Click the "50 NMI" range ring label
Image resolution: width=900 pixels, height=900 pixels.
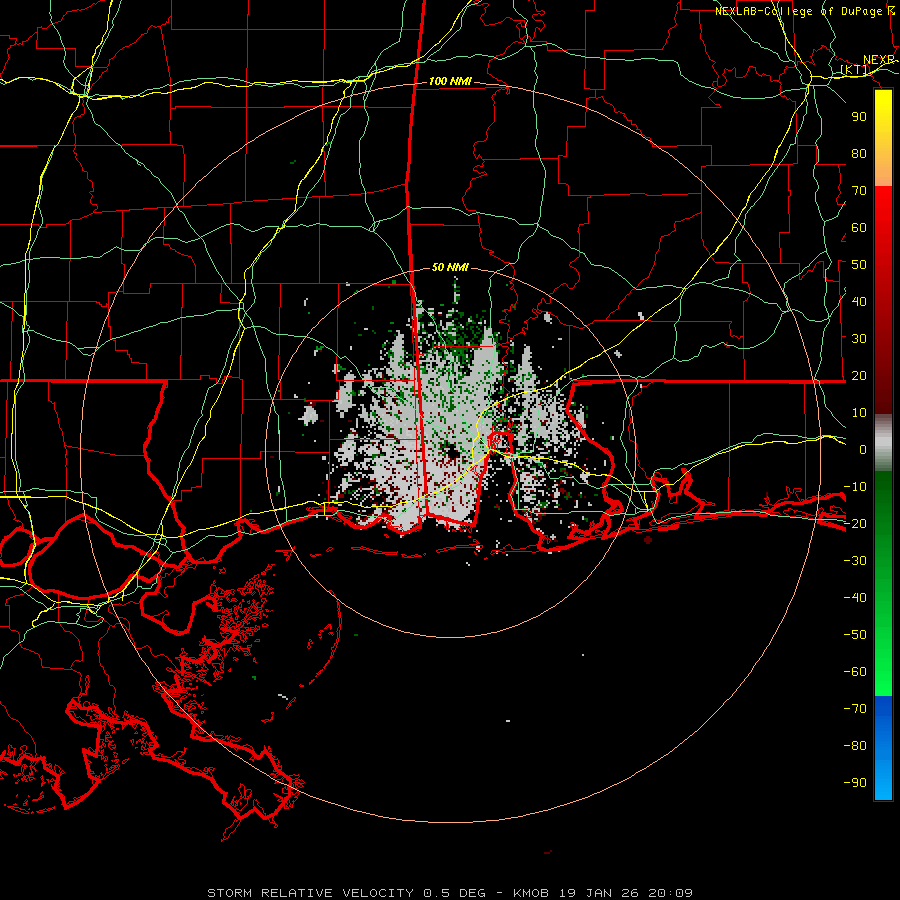click(x=450, y=267)
